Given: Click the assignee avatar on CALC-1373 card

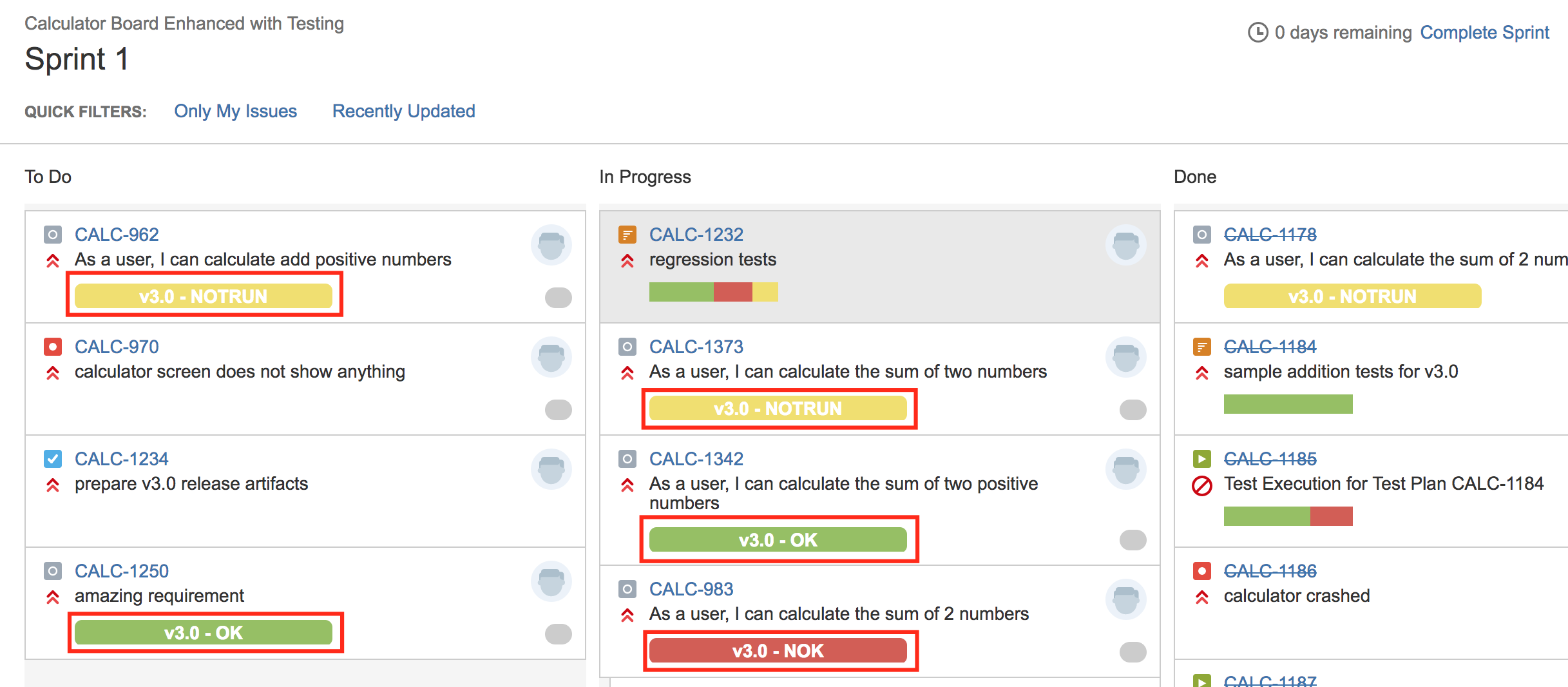Looking at the screenshot, I should pyautogui.click(x=1126, y=357).
